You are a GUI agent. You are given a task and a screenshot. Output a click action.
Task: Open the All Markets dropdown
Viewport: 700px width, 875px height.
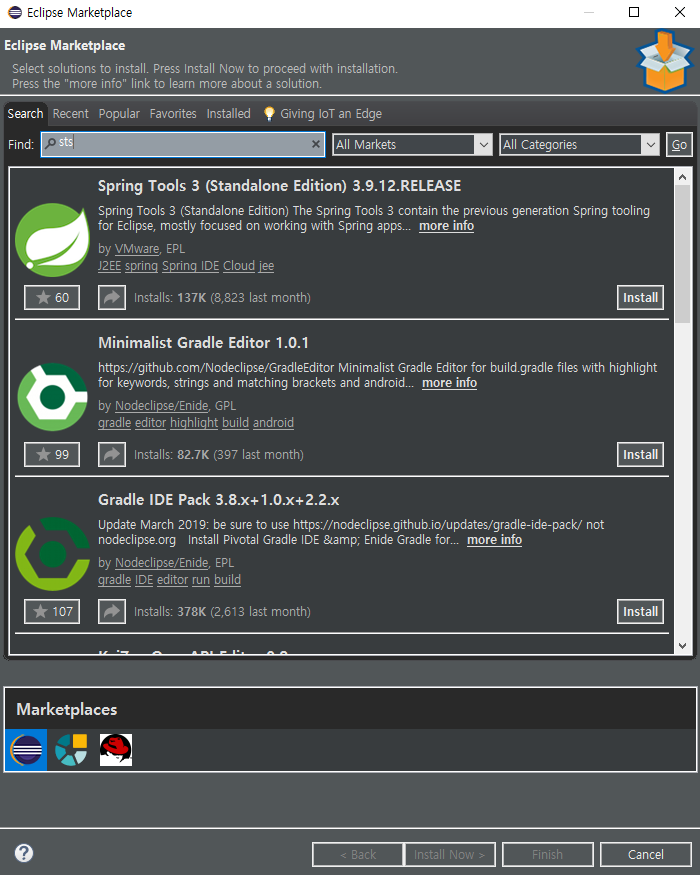pos(413,145)
